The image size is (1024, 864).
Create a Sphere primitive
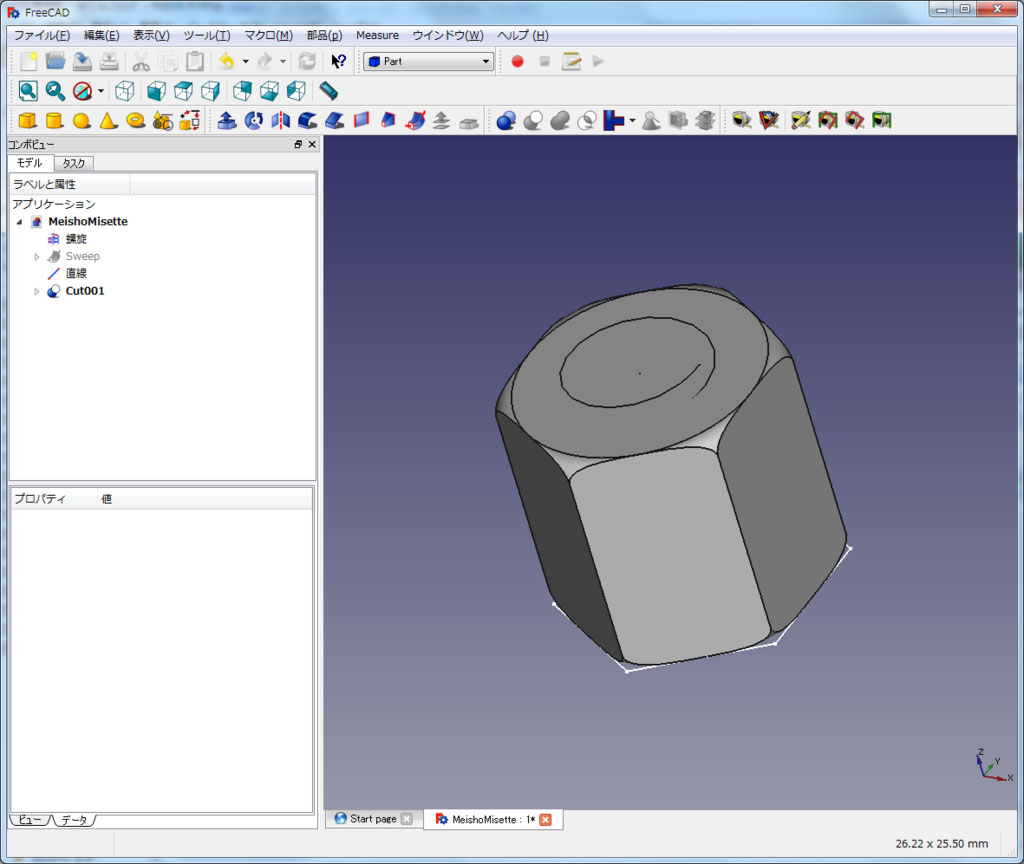[x=82, y=120]
